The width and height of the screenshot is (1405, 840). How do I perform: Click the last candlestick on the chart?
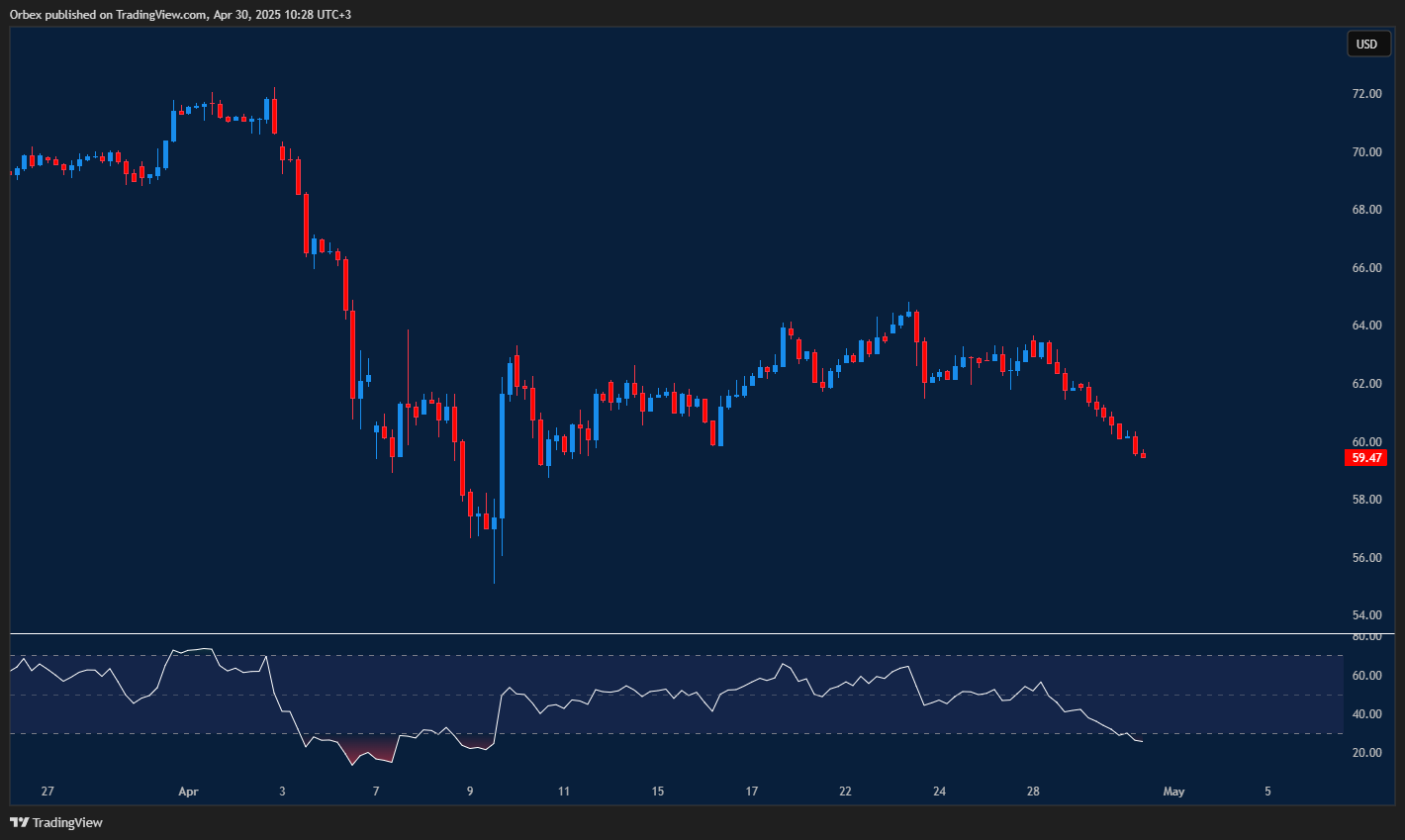click(x=1141, y=455)
